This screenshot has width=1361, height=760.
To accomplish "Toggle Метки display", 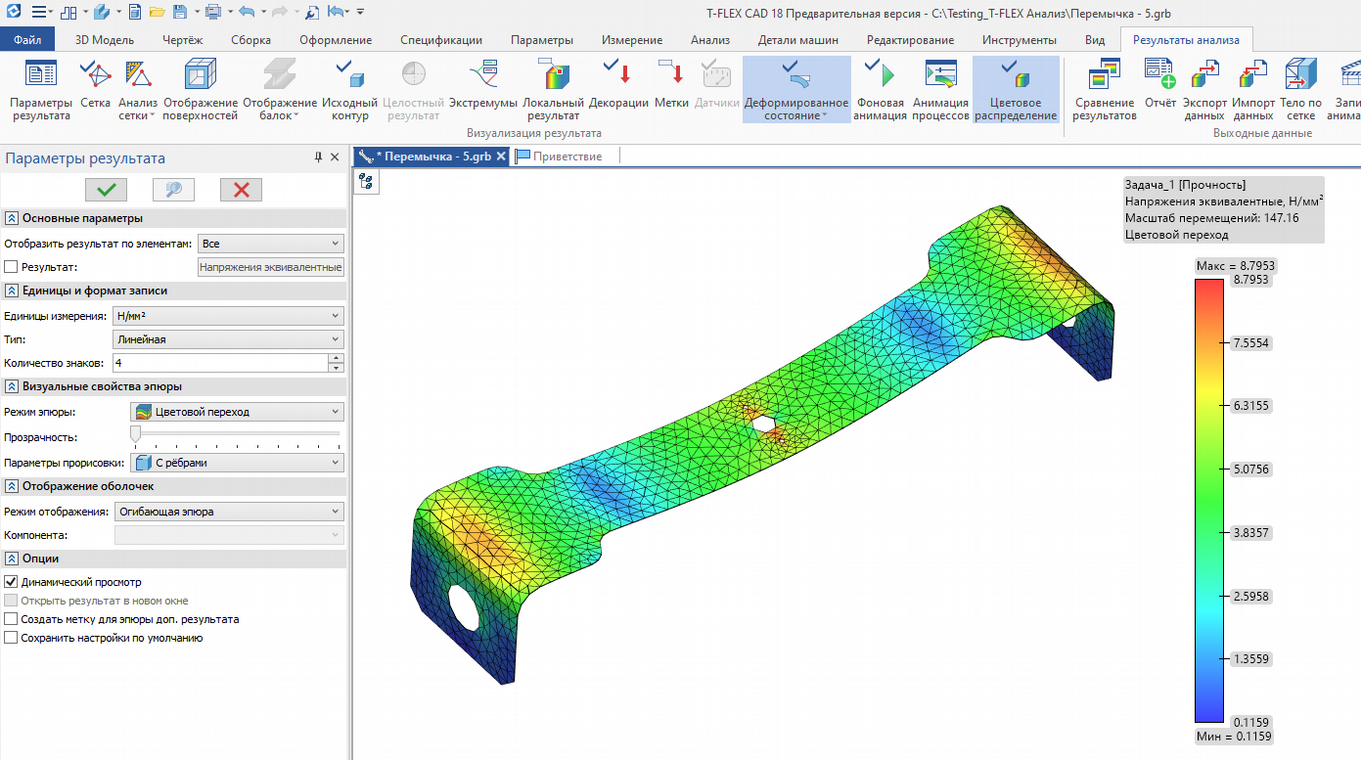I will 671,83.
